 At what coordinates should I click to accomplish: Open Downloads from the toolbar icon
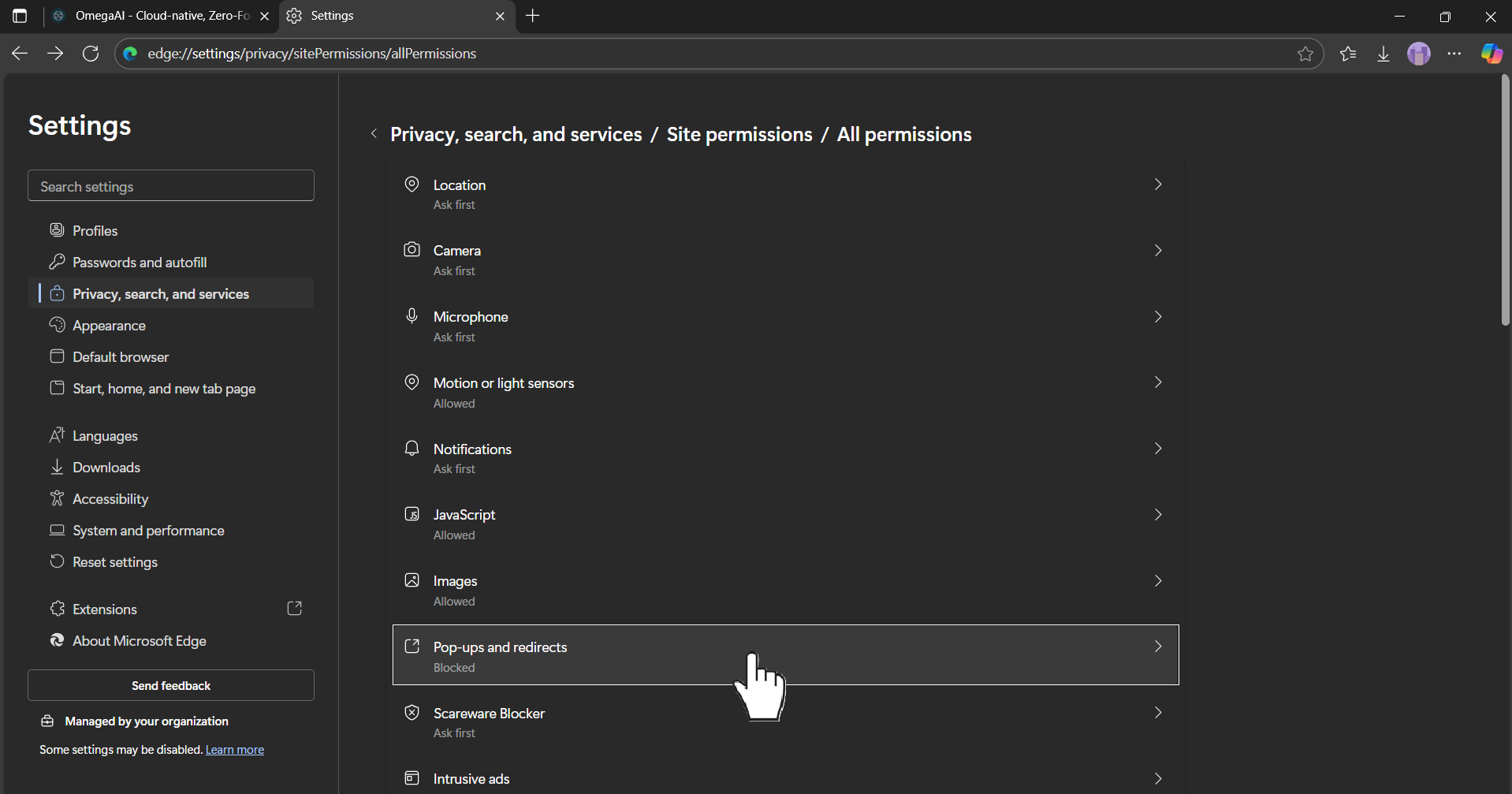click(1384, 53)
